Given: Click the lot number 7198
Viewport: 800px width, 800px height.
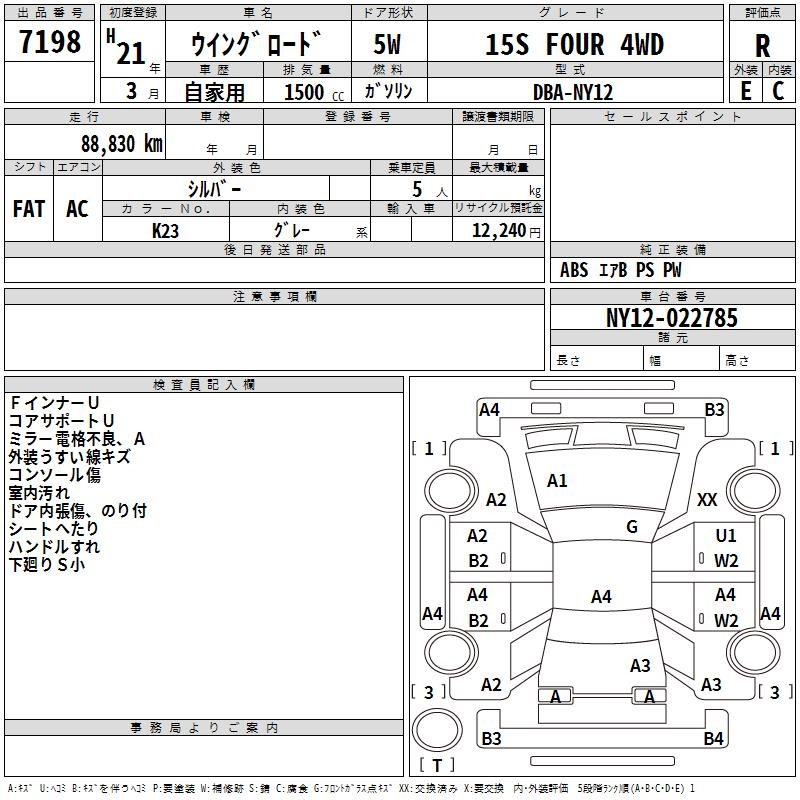Looking at the screenshot, I should tap(50, 43).
